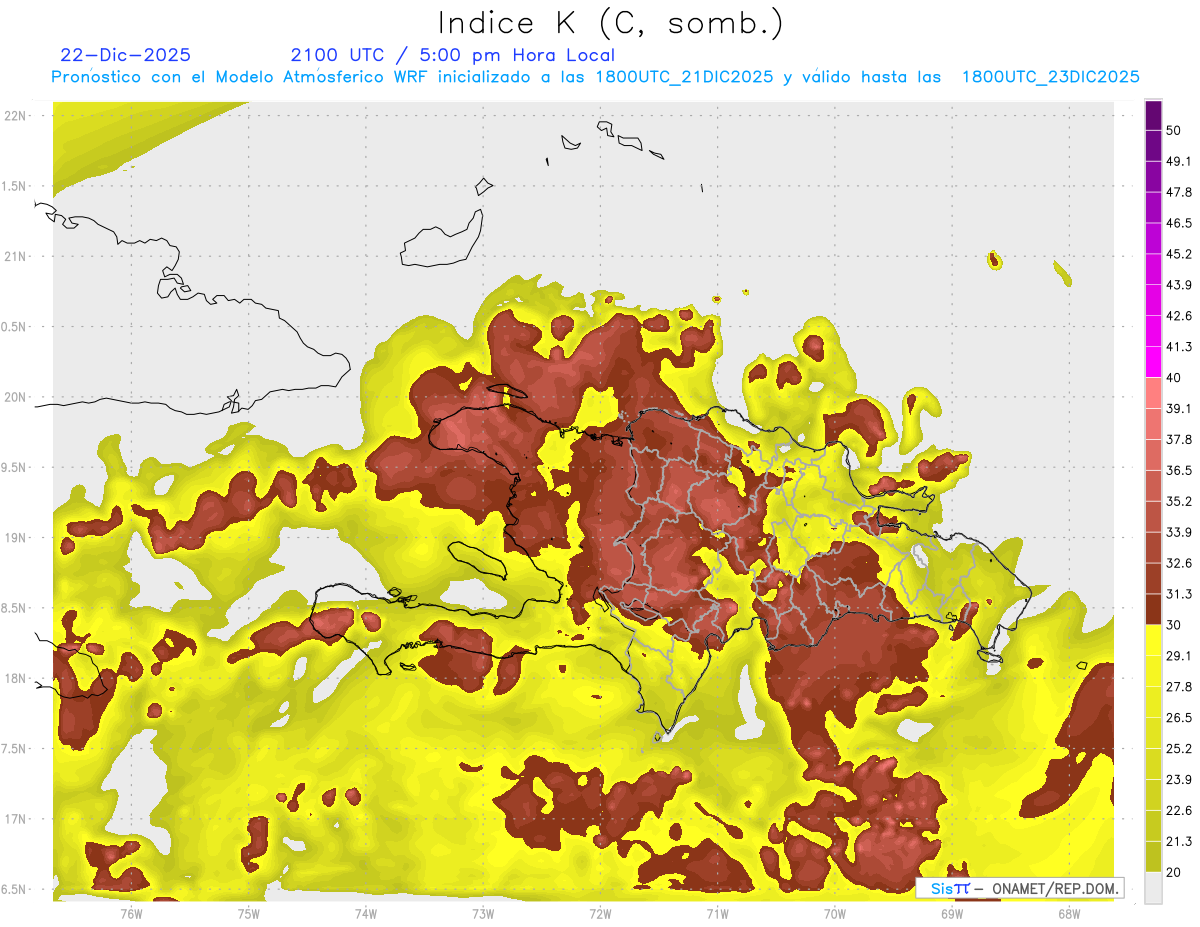Click the legend value "26.5"
This screenshot has height=927, width=1200.
1179,718
